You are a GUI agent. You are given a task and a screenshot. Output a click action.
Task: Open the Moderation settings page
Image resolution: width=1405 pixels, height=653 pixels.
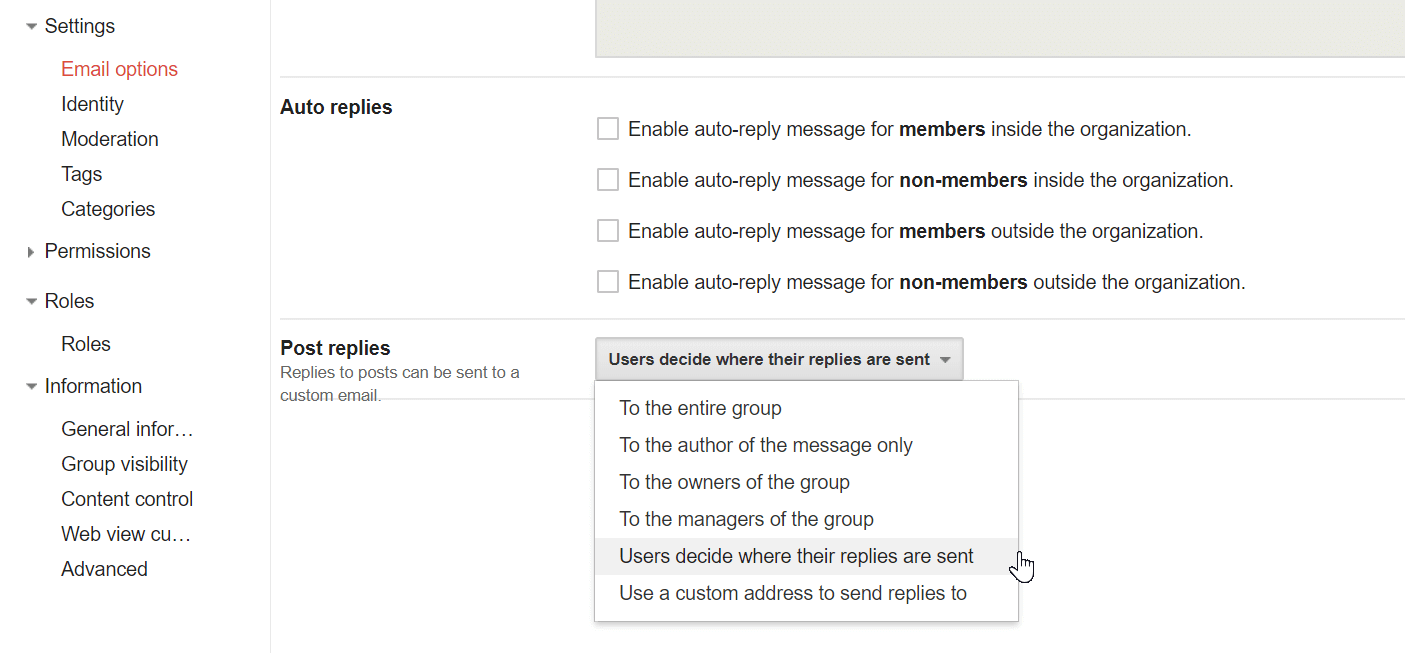[110, 139]
